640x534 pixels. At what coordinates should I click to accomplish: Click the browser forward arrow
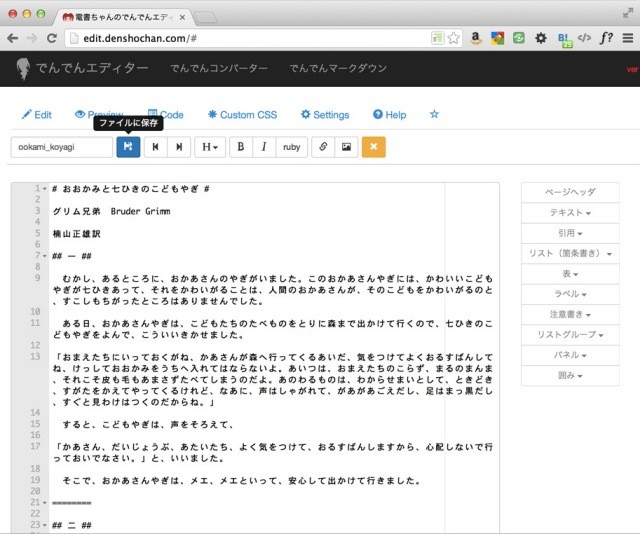click(x=31, y=38)
